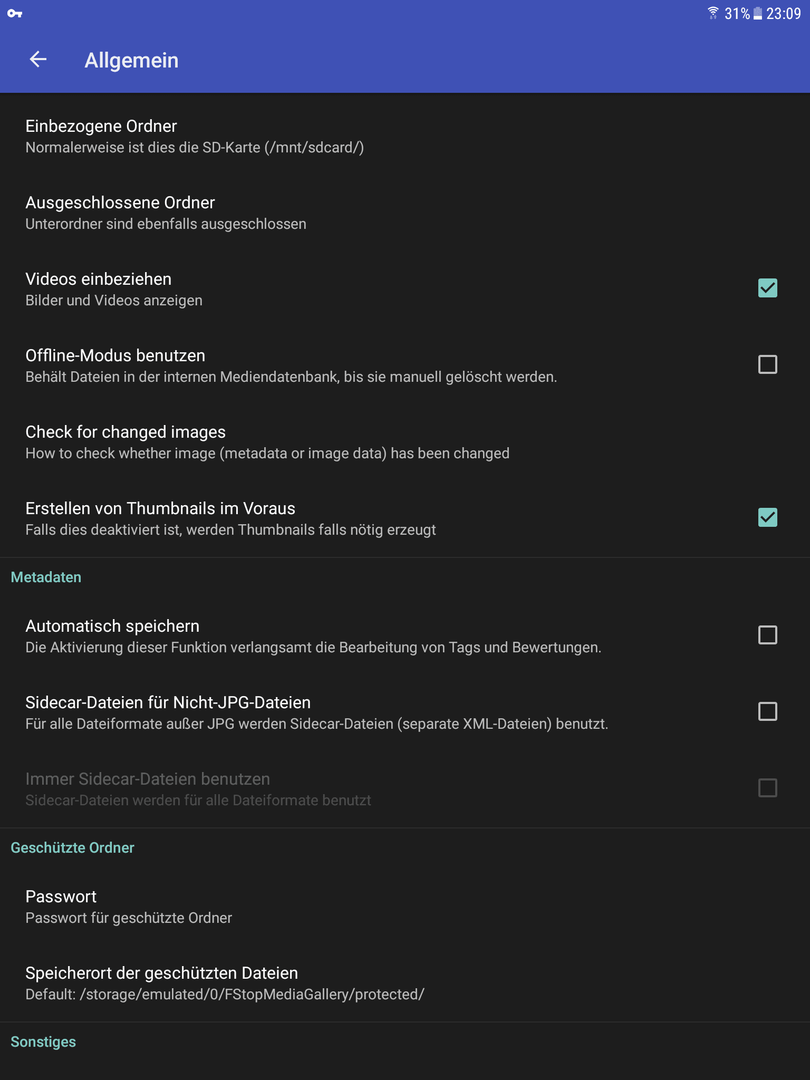810x1080 pixels.
Task: Open Einbezogene Ordner setting
Action: (405, 136)
